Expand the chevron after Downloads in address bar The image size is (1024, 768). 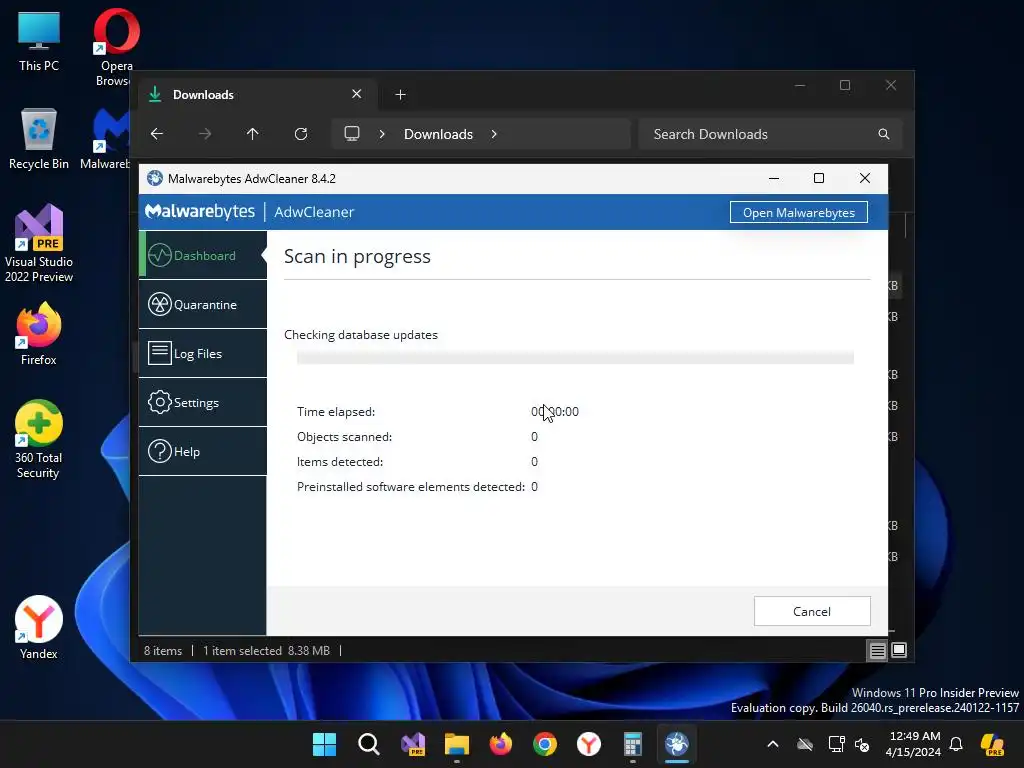pyautogui.click(x=494, y=134)
